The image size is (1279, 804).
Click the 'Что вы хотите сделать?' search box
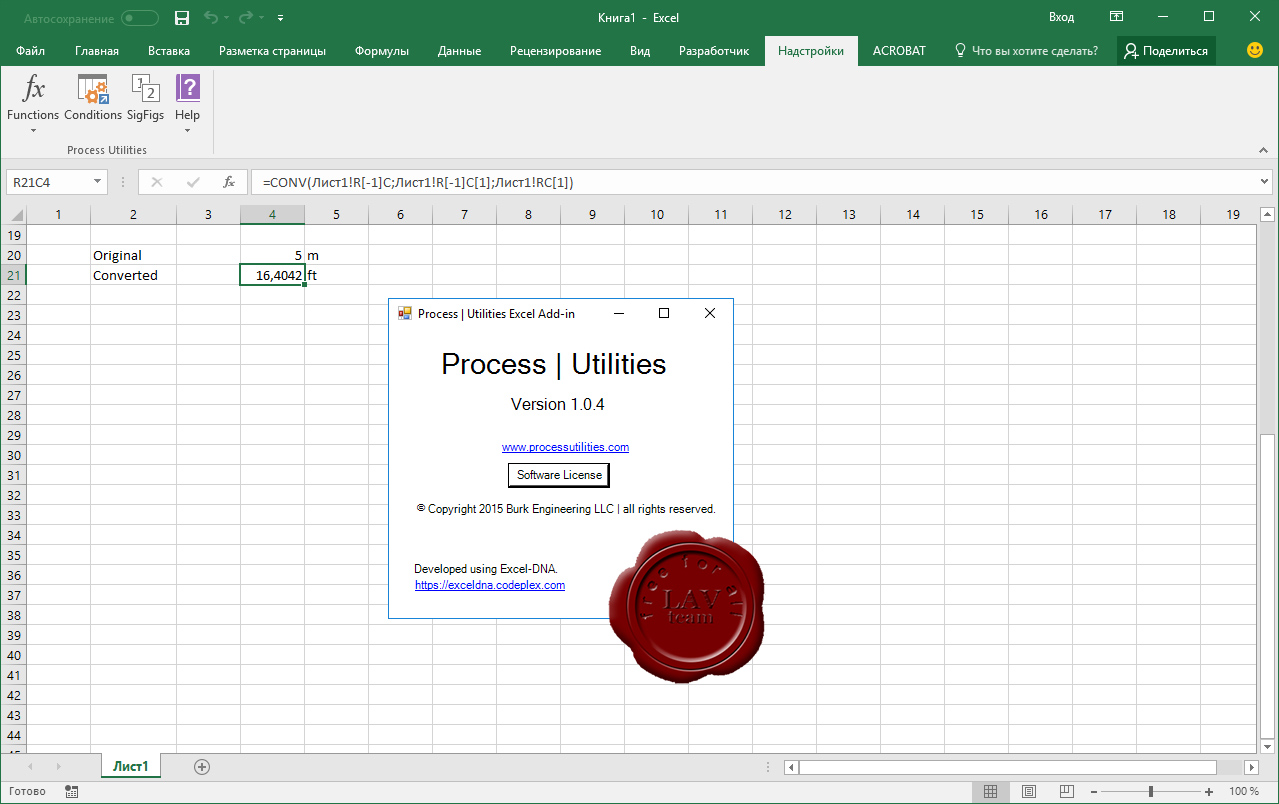(1026, 51)
